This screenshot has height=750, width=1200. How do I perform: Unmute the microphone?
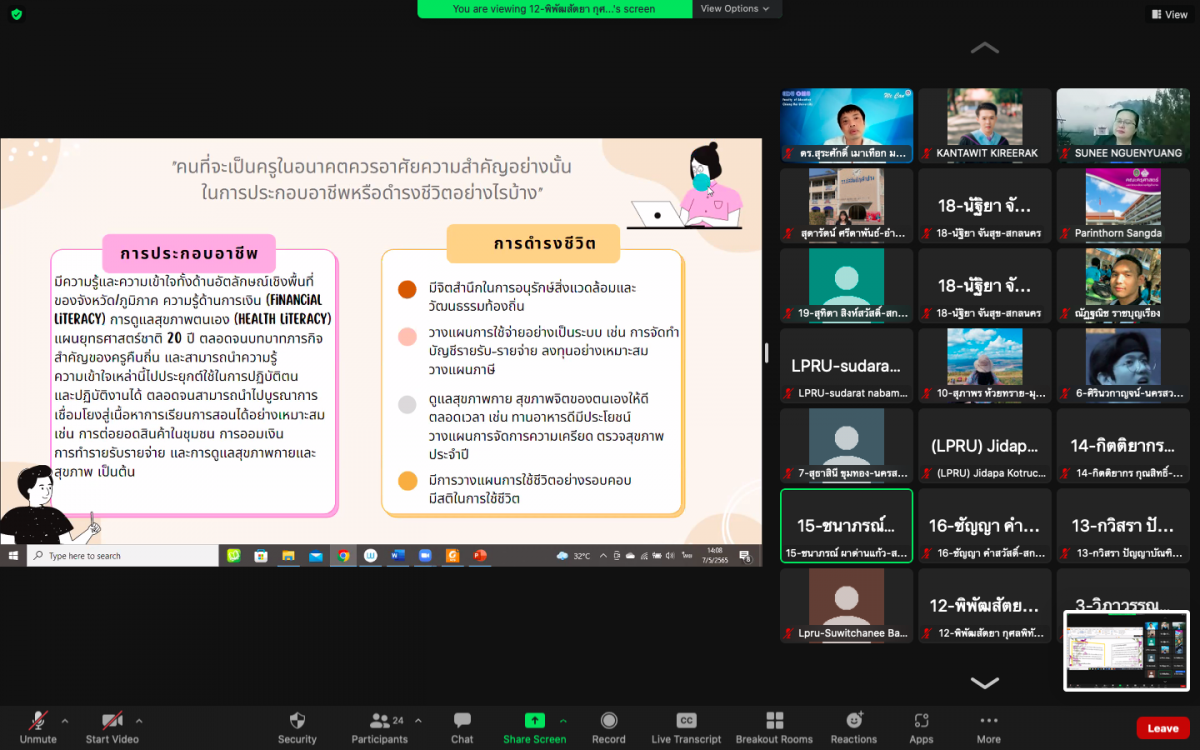pos(38,721)
